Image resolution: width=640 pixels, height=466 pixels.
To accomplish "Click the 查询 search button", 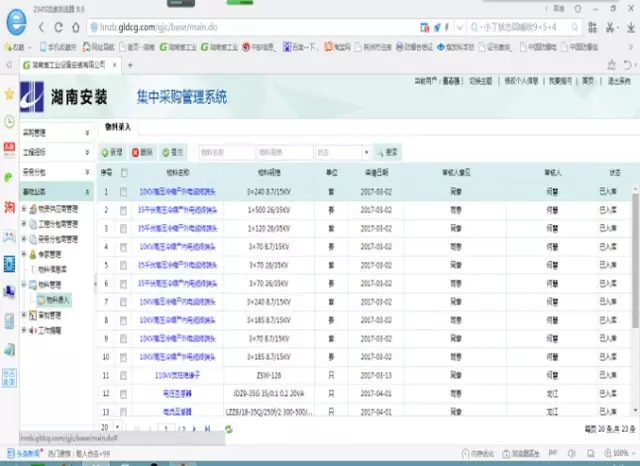I will click(388, 152).
